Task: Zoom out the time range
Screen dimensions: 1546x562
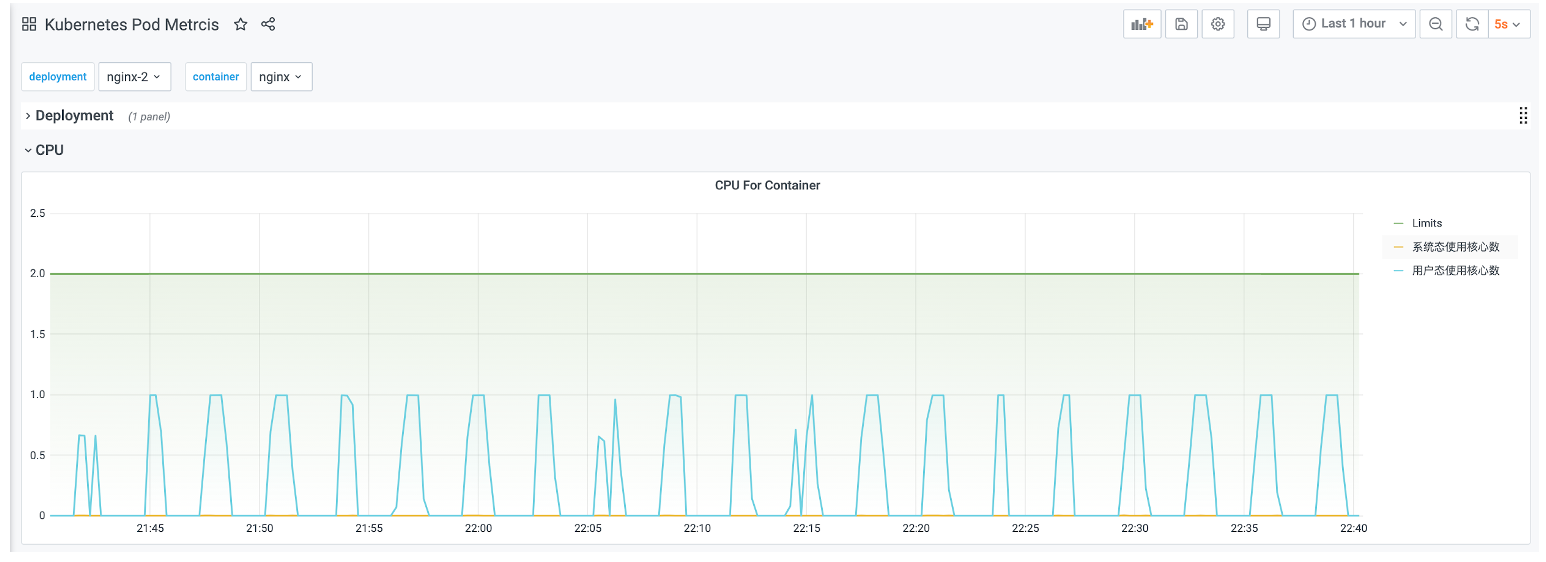Action: tap(1436, 24)
